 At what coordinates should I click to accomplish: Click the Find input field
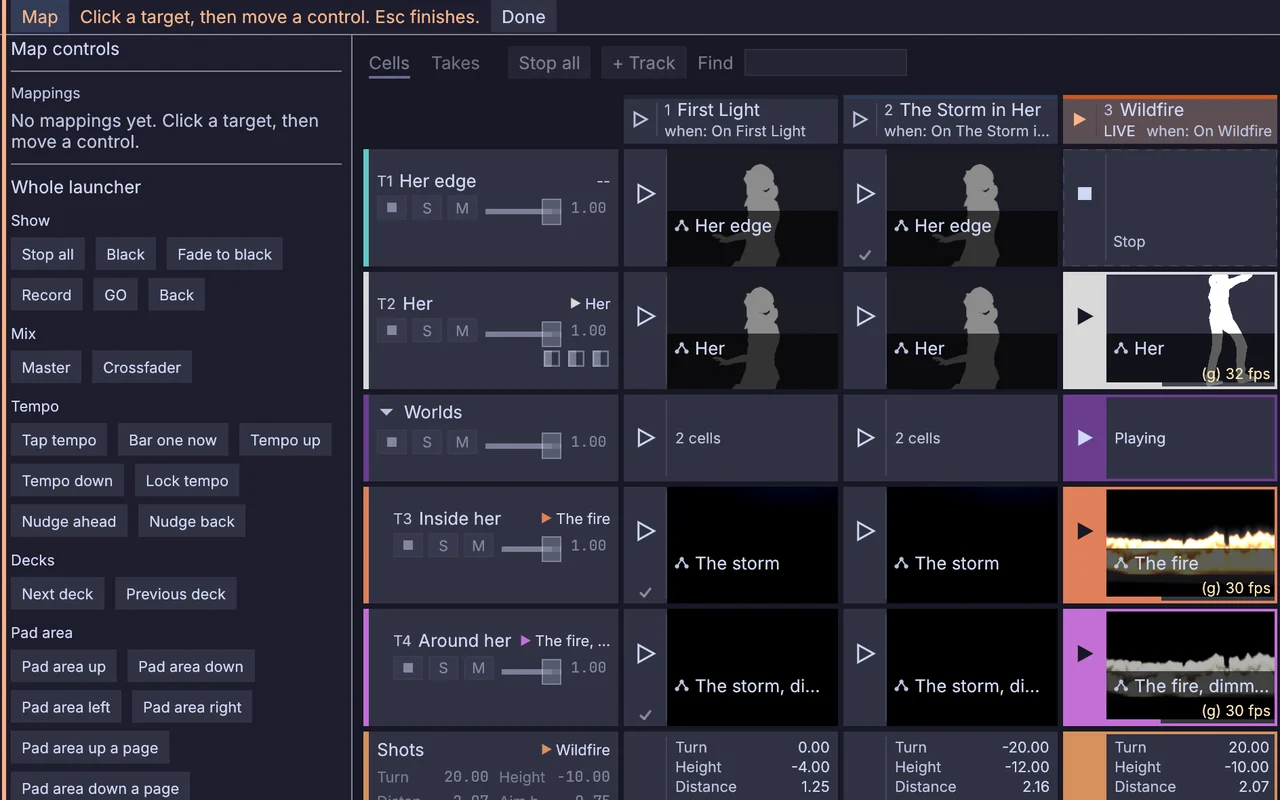[826, 63]
